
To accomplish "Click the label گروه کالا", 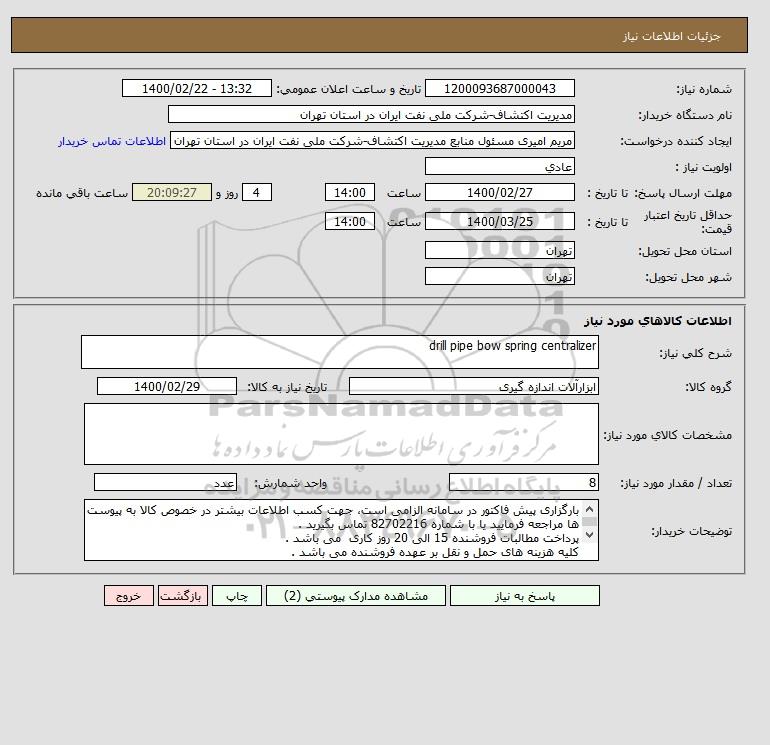I will click(x=709, y=387).
